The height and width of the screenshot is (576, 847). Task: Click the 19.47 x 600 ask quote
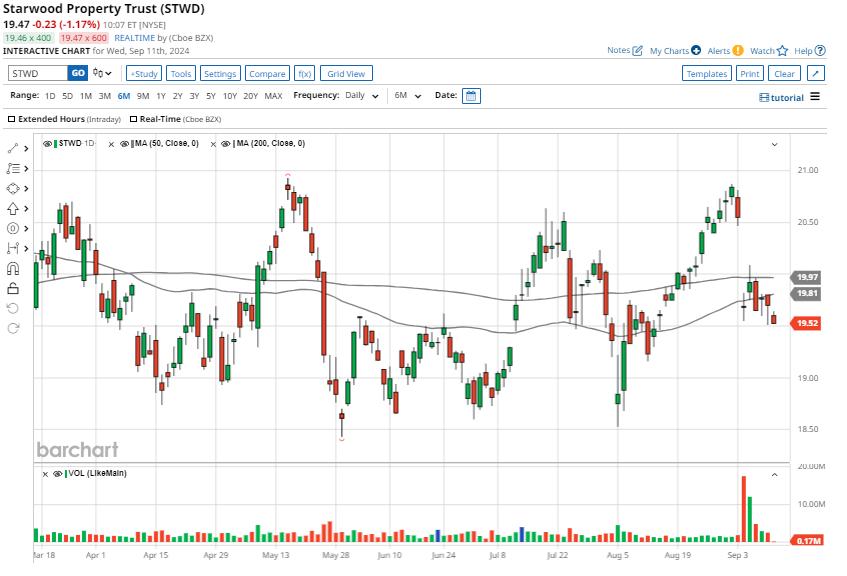click(84, 38)
